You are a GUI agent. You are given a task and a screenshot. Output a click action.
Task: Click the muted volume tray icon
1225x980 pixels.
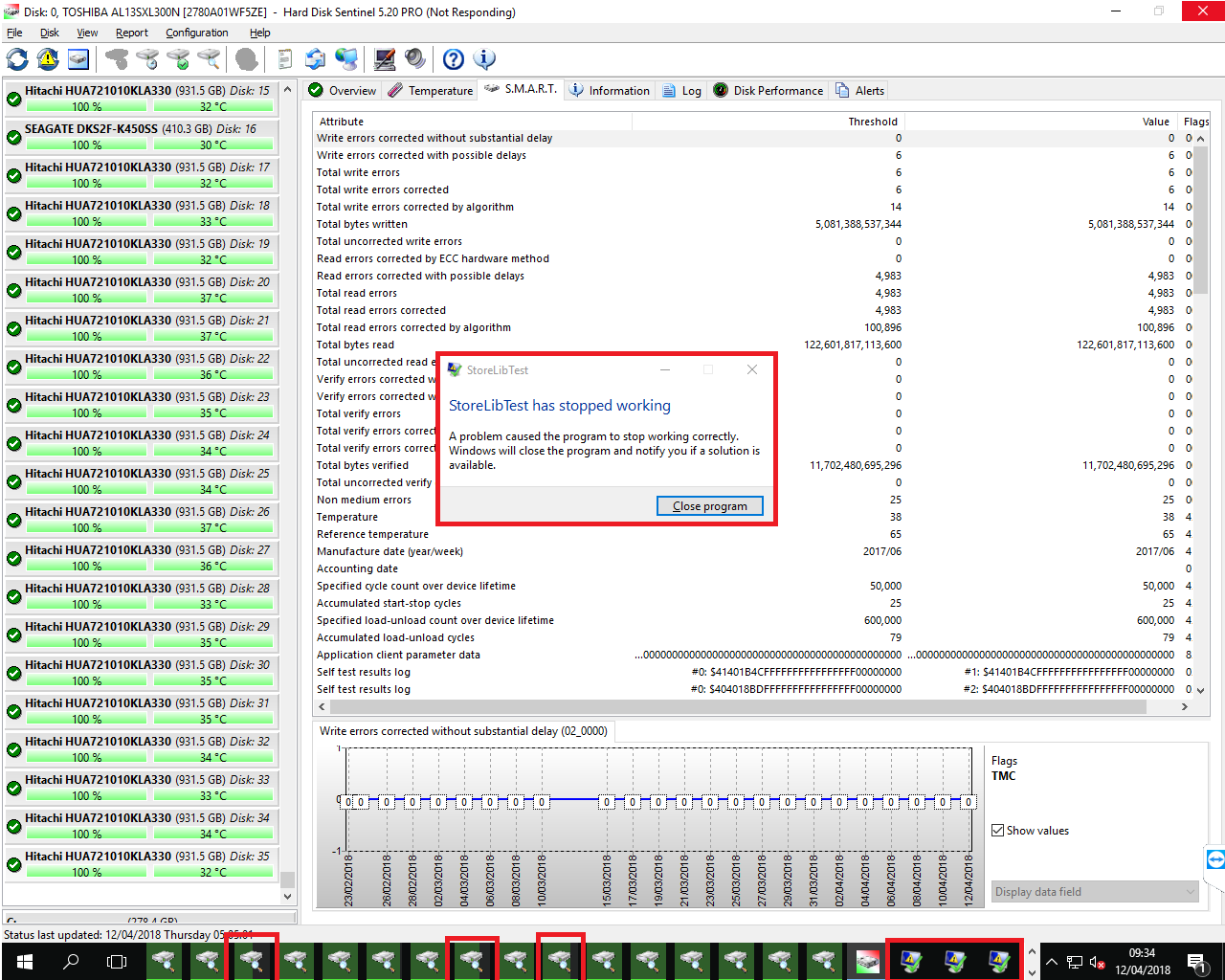tap(1098, 962)
